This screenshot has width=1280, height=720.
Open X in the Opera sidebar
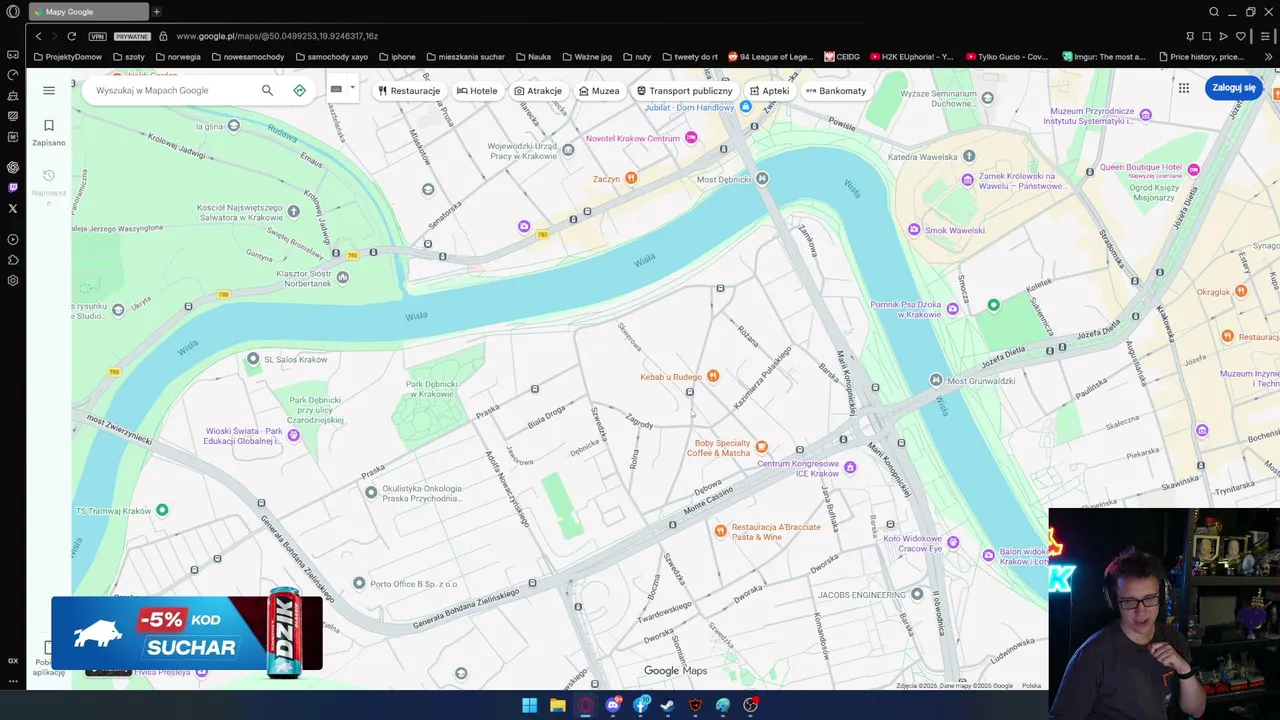(13, 208)
